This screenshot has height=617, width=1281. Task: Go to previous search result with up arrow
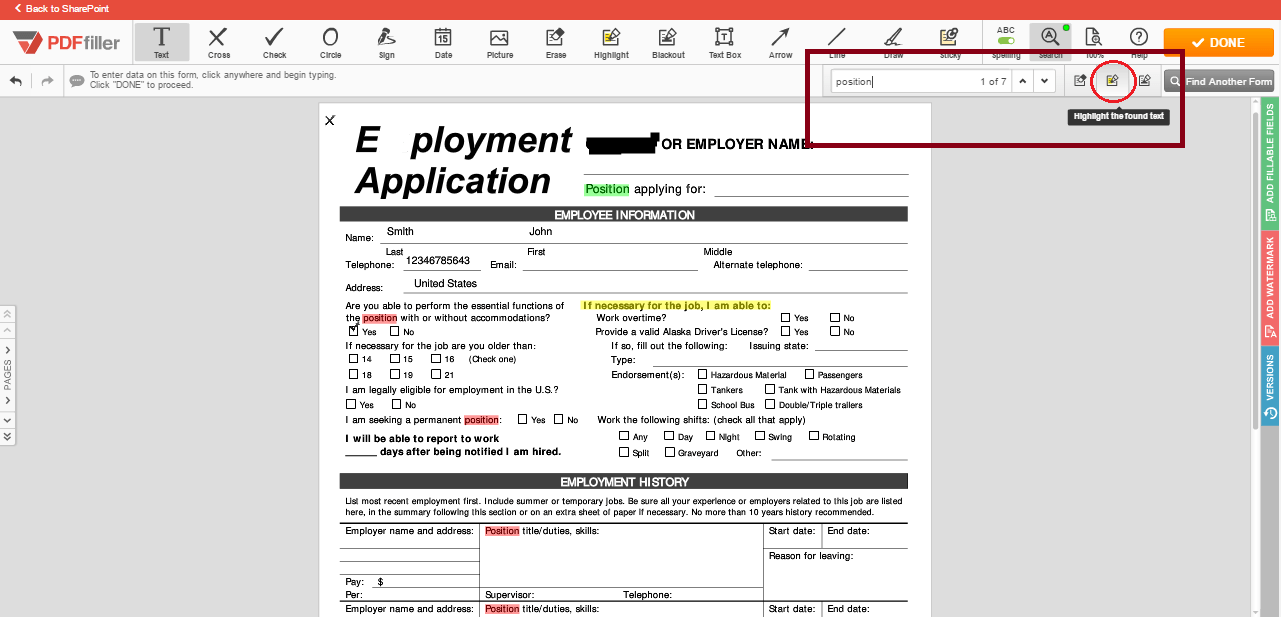[x=1022, y=80]
